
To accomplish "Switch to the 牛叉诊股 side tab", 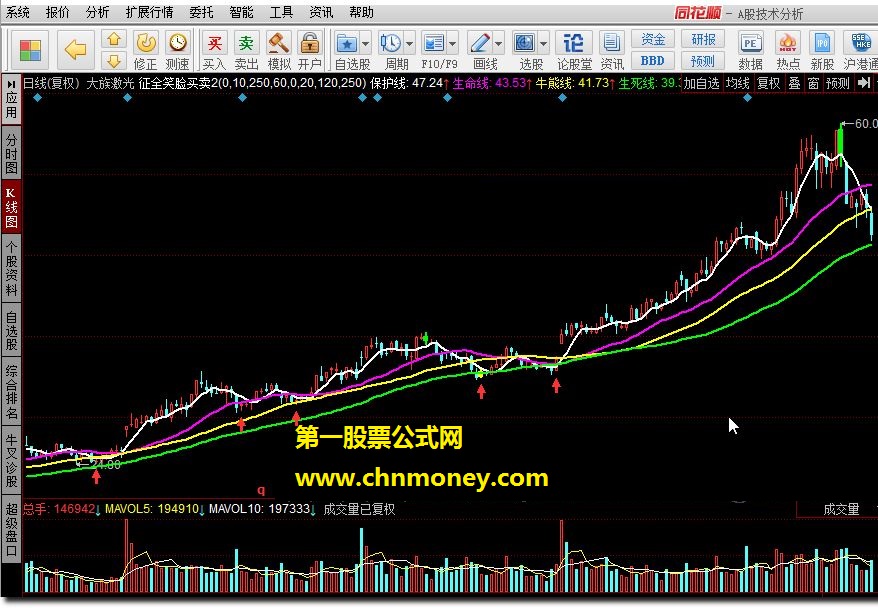I will click(x=11, y=460).
